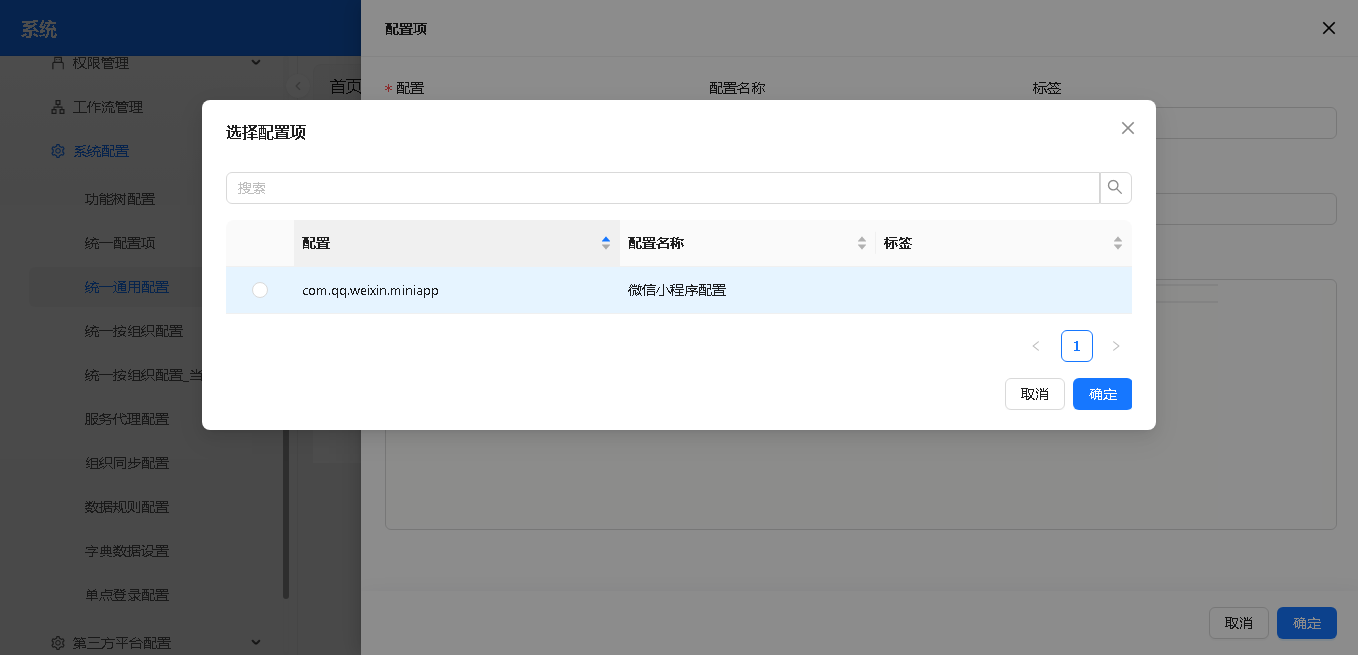
Task: Click the 工作流管理 tree icon
Action: coord(58,107)
